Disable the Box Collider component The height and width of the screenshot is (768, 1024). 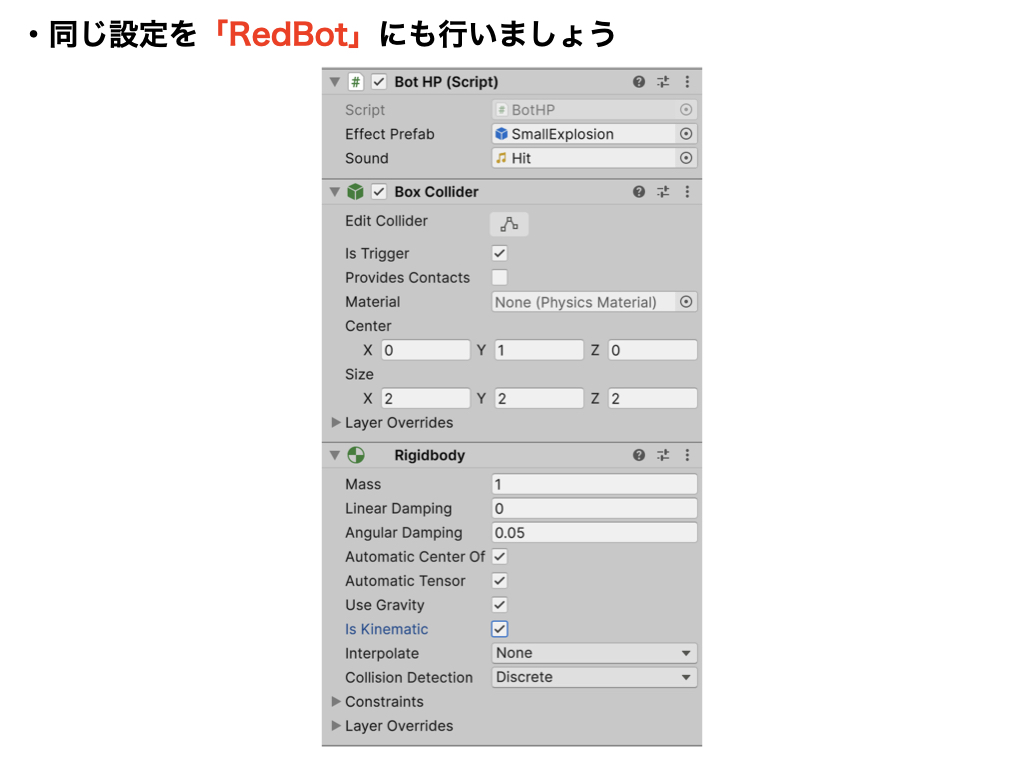pyautogui.click(x=379, y=191)
